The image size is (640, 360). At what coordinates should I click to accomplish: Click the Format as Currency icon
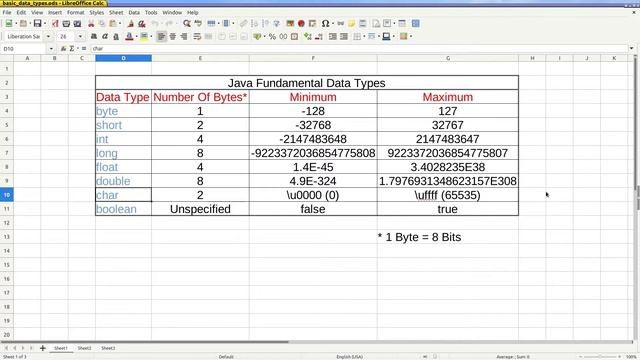click(x=257, y=37)
